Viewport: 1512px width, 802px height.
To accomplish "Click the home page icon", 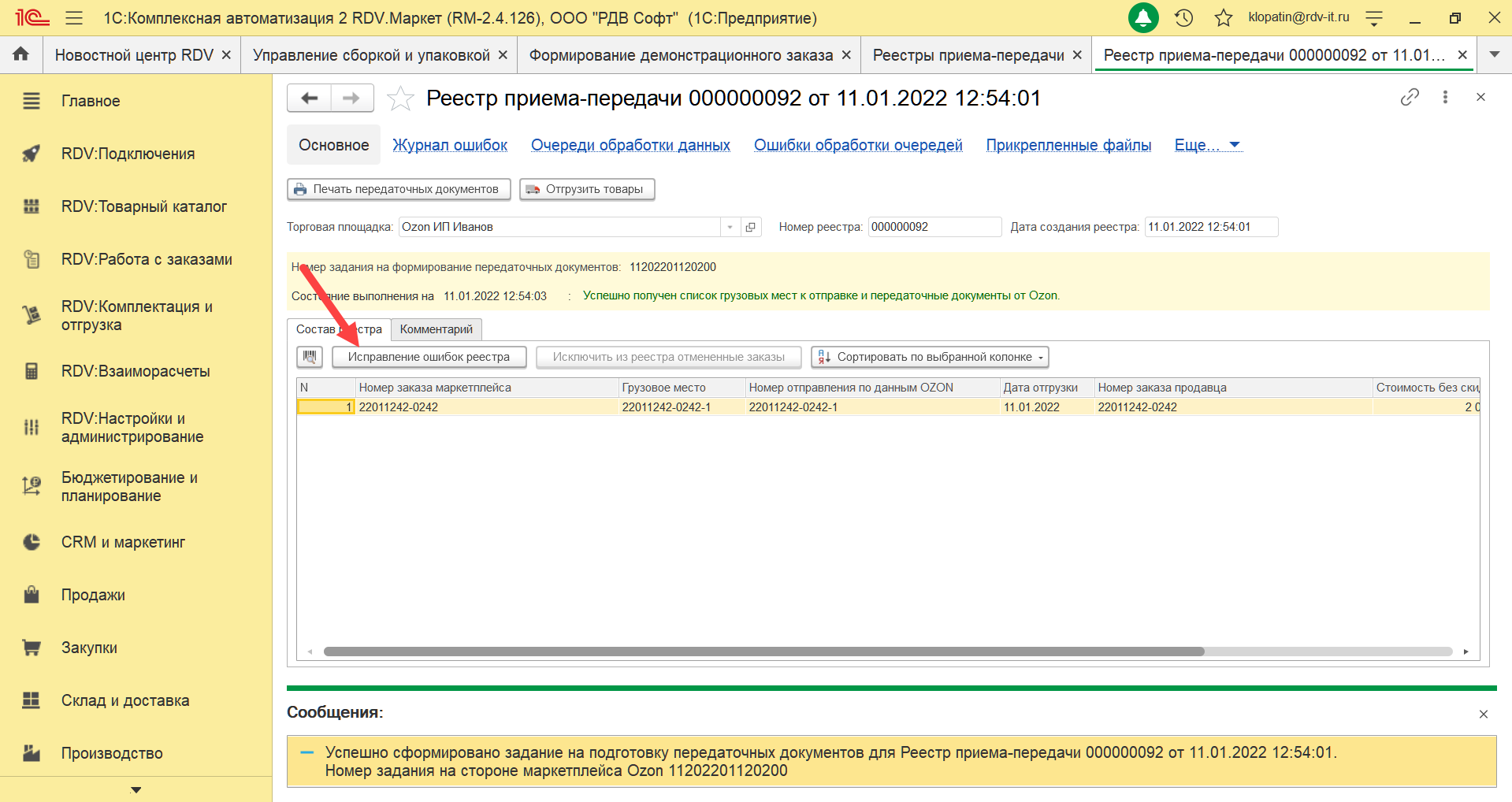I will click(21, 54).
